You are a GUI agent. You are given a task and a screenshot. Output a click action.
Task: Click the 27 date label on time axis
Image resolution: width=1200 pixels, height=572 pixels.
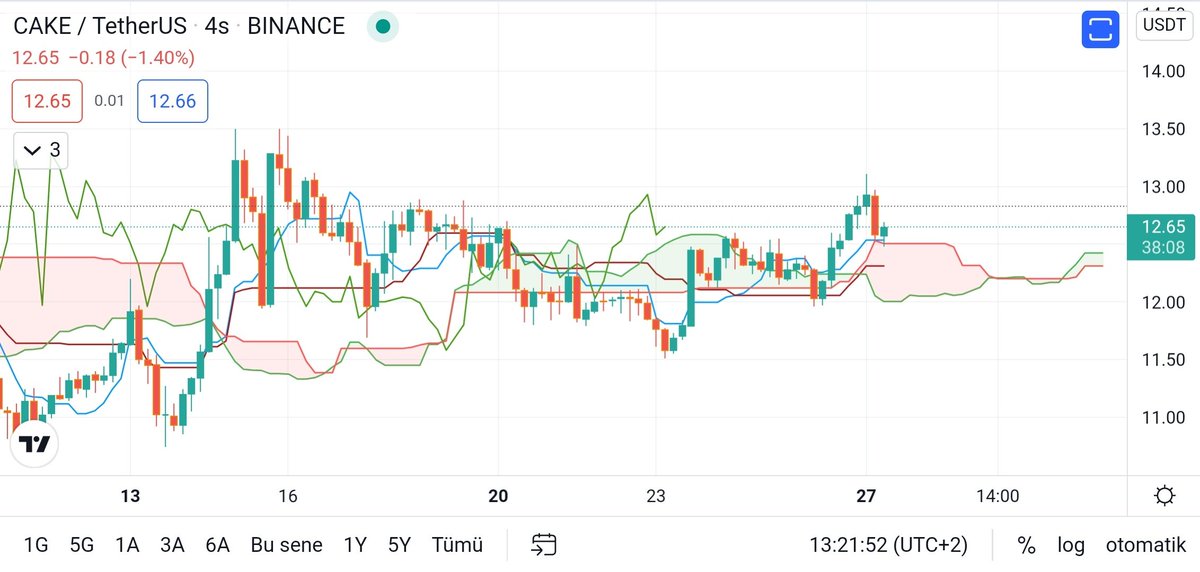[x=867, y=496]
